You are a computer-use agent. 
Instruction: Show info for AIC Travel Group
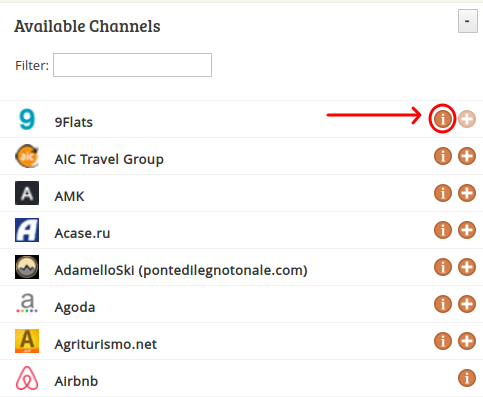point(443,156)
